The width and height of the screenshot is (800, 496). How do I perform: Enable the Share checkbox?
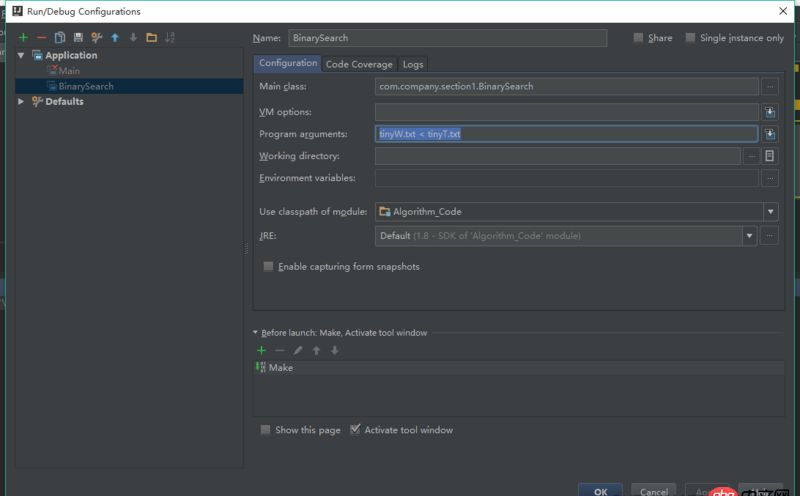click(639, 38)
